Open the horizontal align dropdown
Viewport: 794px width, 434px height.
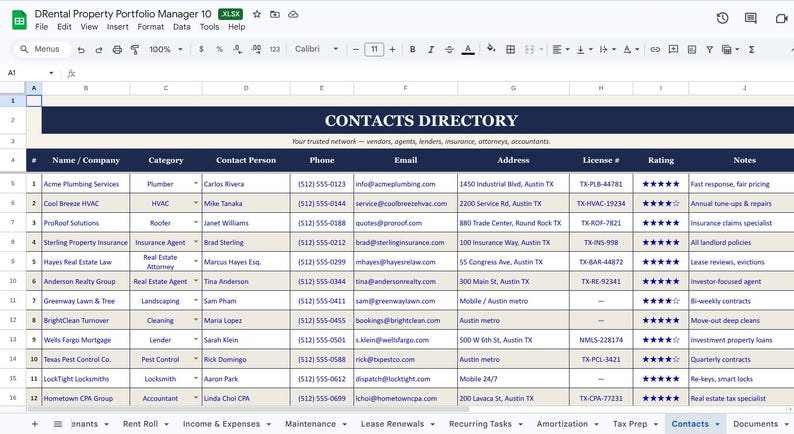tap(560, 50)
